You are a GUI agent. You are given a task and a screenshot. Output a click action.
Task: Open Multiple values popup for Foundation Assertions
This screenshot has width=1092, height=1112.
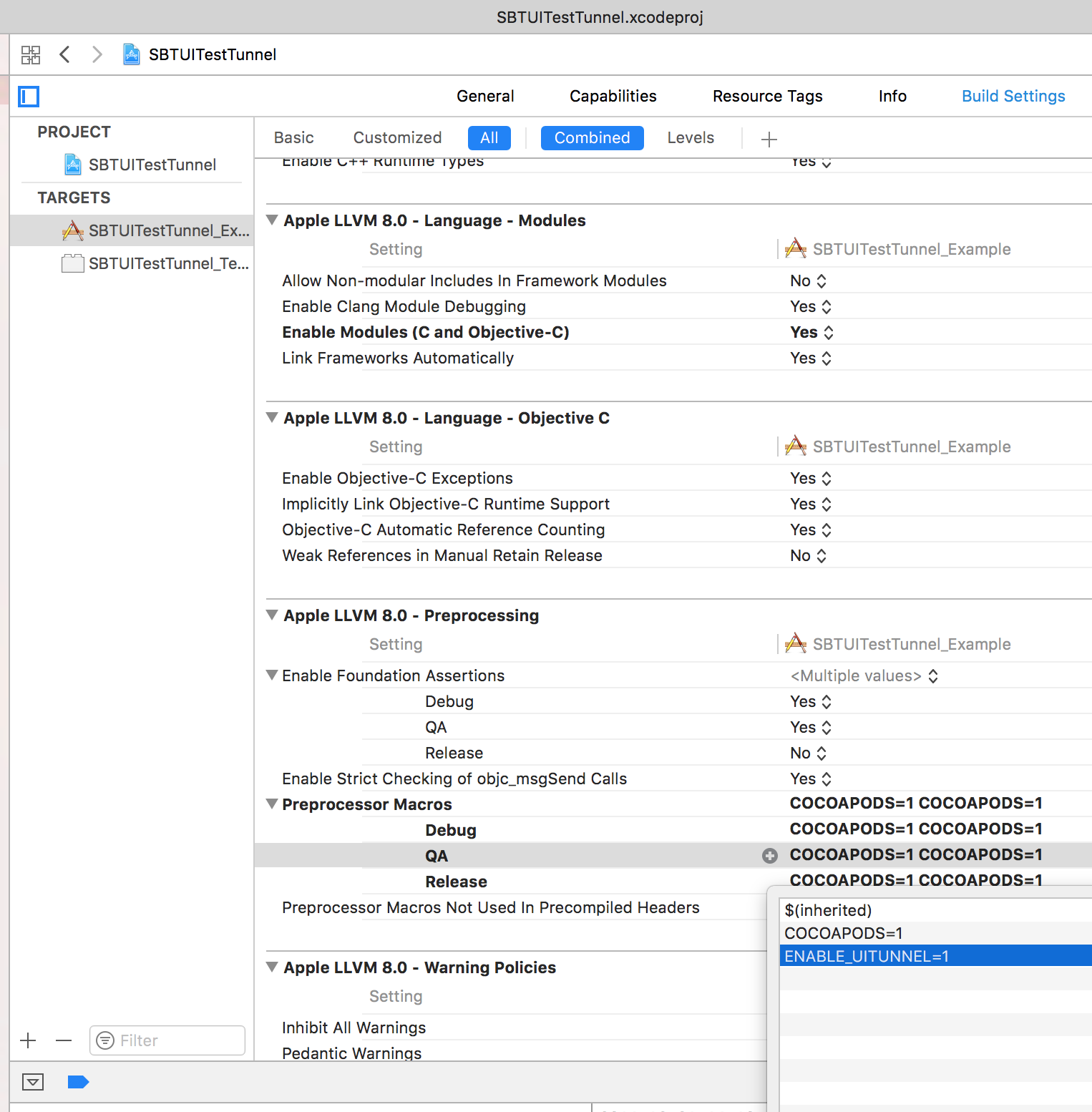[864, 676]
